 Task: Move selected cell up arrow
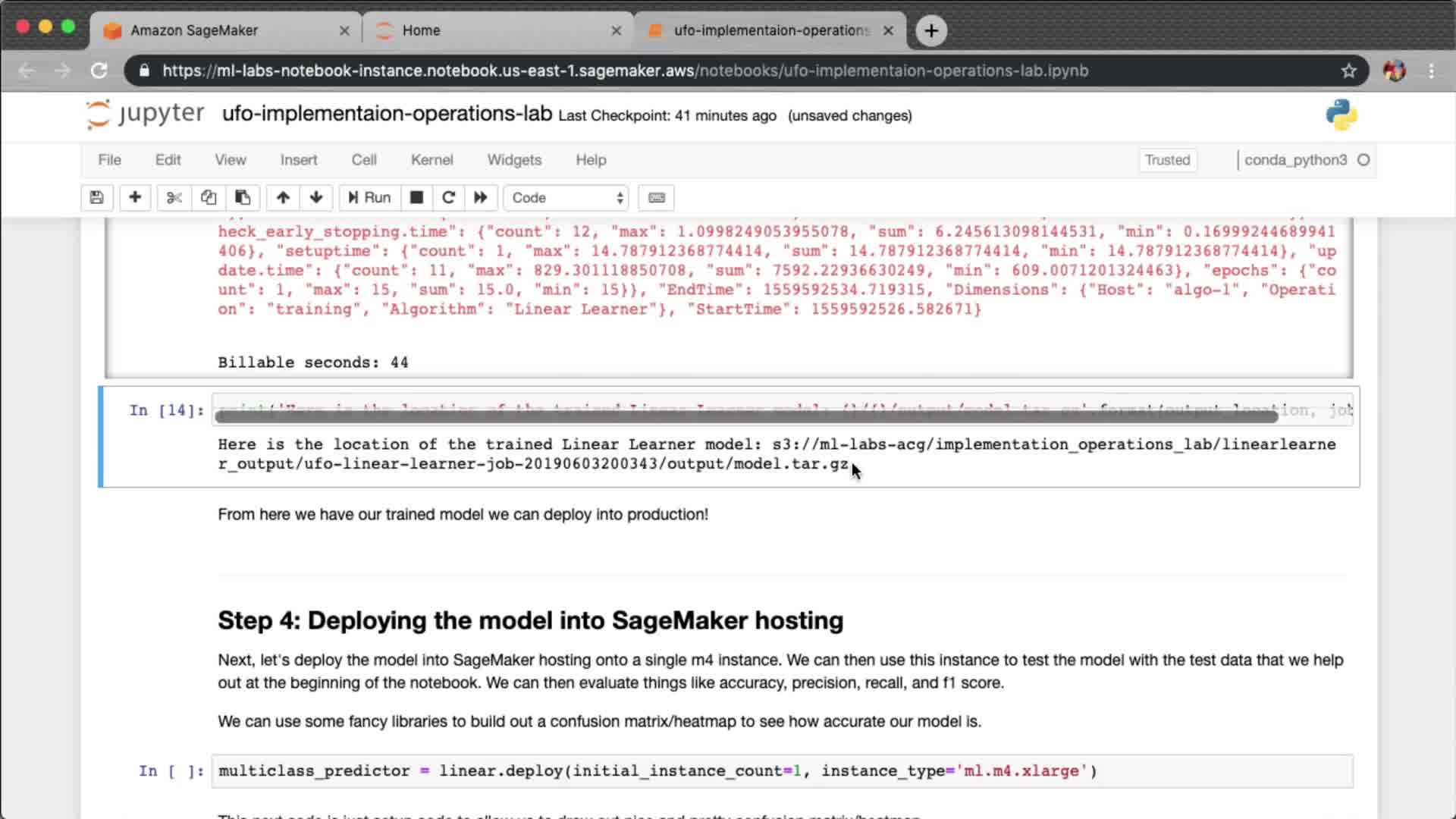283,198
